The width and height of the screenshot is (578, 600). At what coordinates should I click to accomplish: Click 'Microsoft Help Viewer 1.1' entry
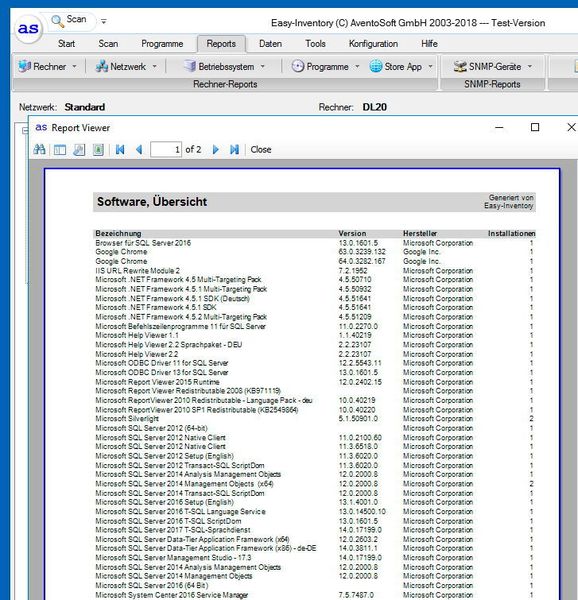point(137,335)
